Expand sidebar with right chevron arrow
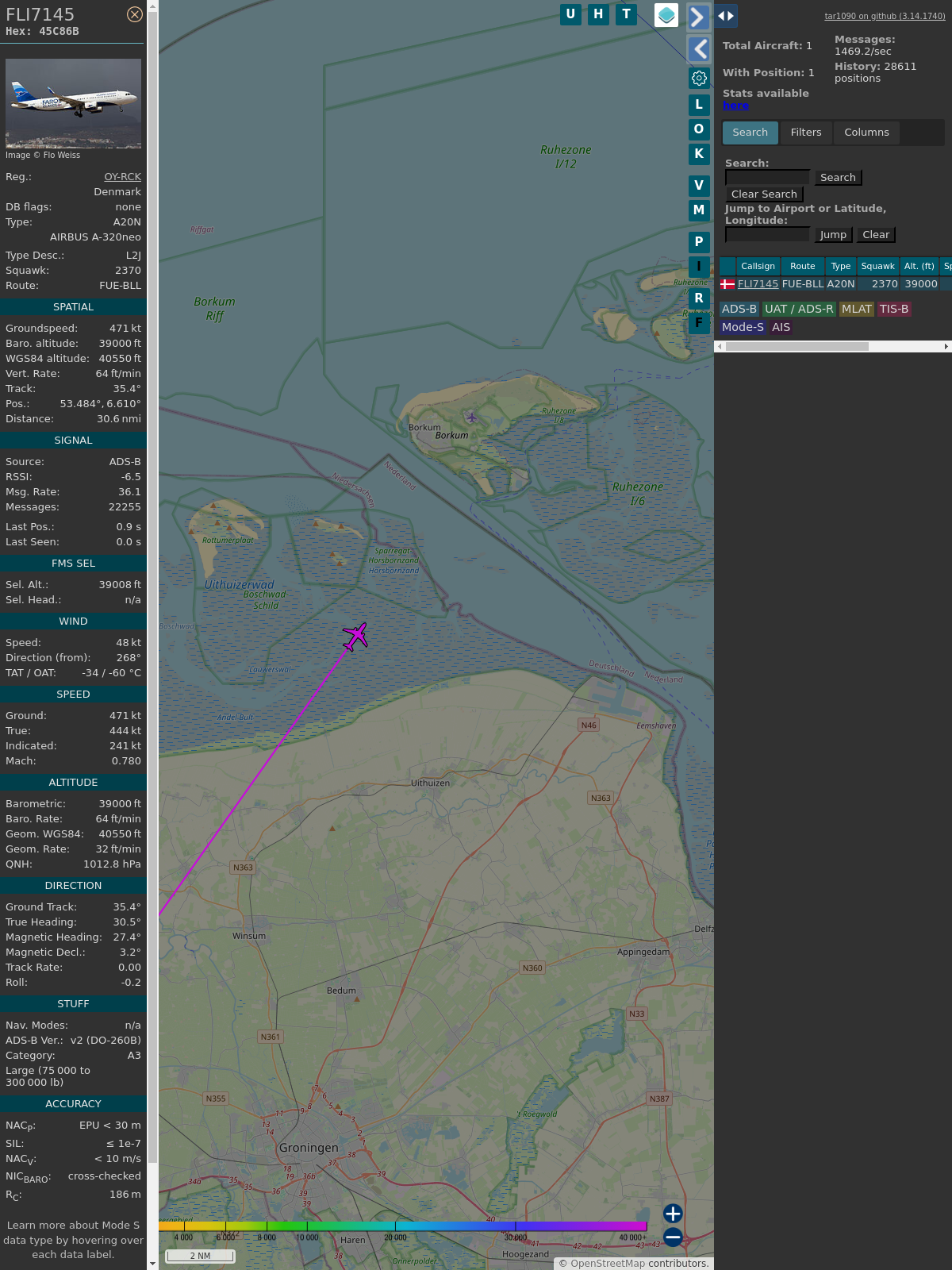 [x=697, y=17]
